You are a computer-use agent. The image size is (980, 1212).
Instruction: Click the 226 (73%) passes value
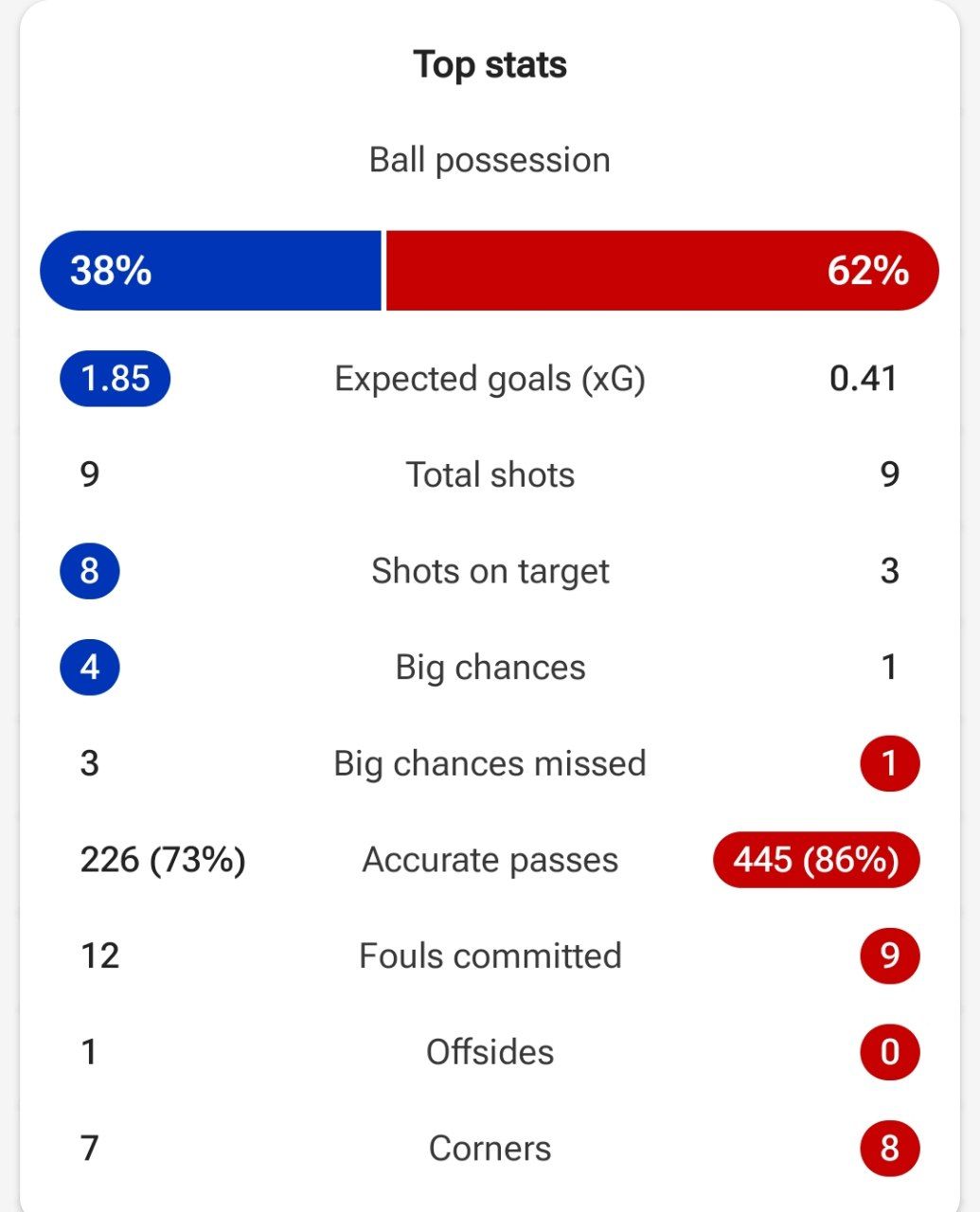163,860
